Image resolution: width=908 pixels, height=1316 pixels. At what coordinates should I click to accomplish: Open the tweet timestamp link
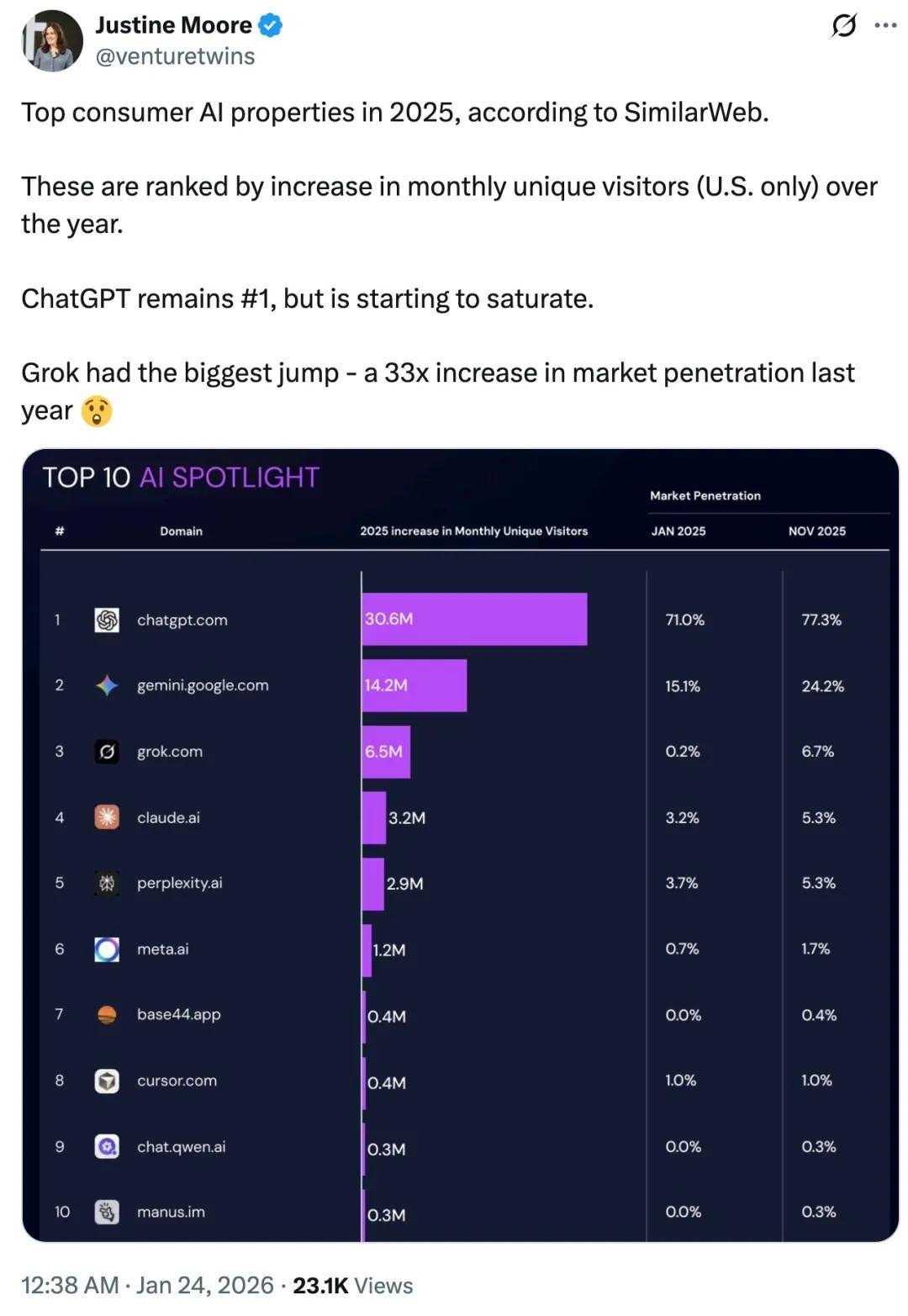(x=147, y=1285)
